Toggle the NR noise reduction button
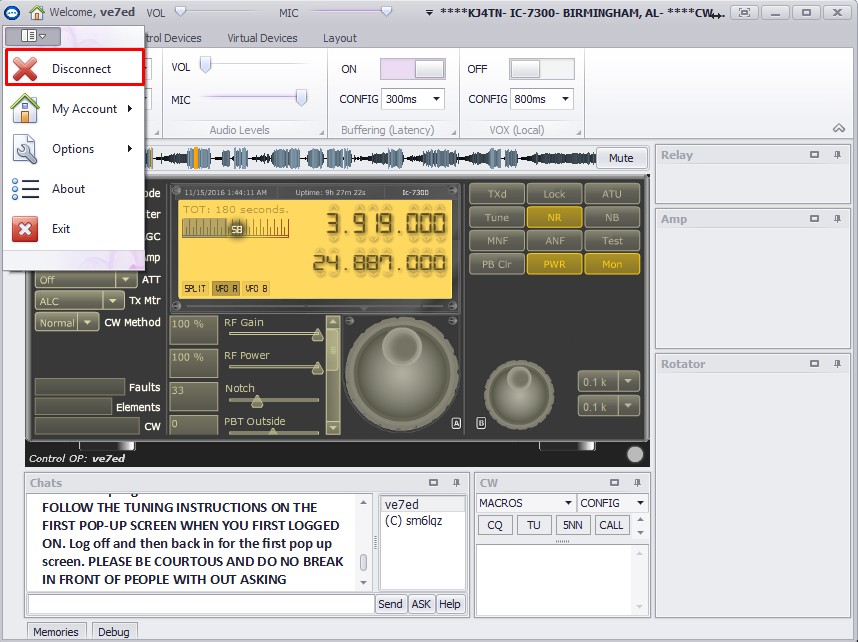 554,217
